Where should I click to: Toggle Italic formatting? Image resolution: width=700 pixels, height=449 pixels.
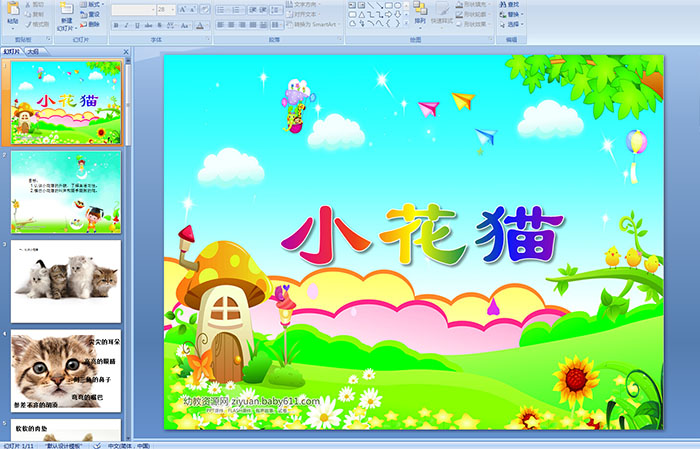(x=126, y=25)
